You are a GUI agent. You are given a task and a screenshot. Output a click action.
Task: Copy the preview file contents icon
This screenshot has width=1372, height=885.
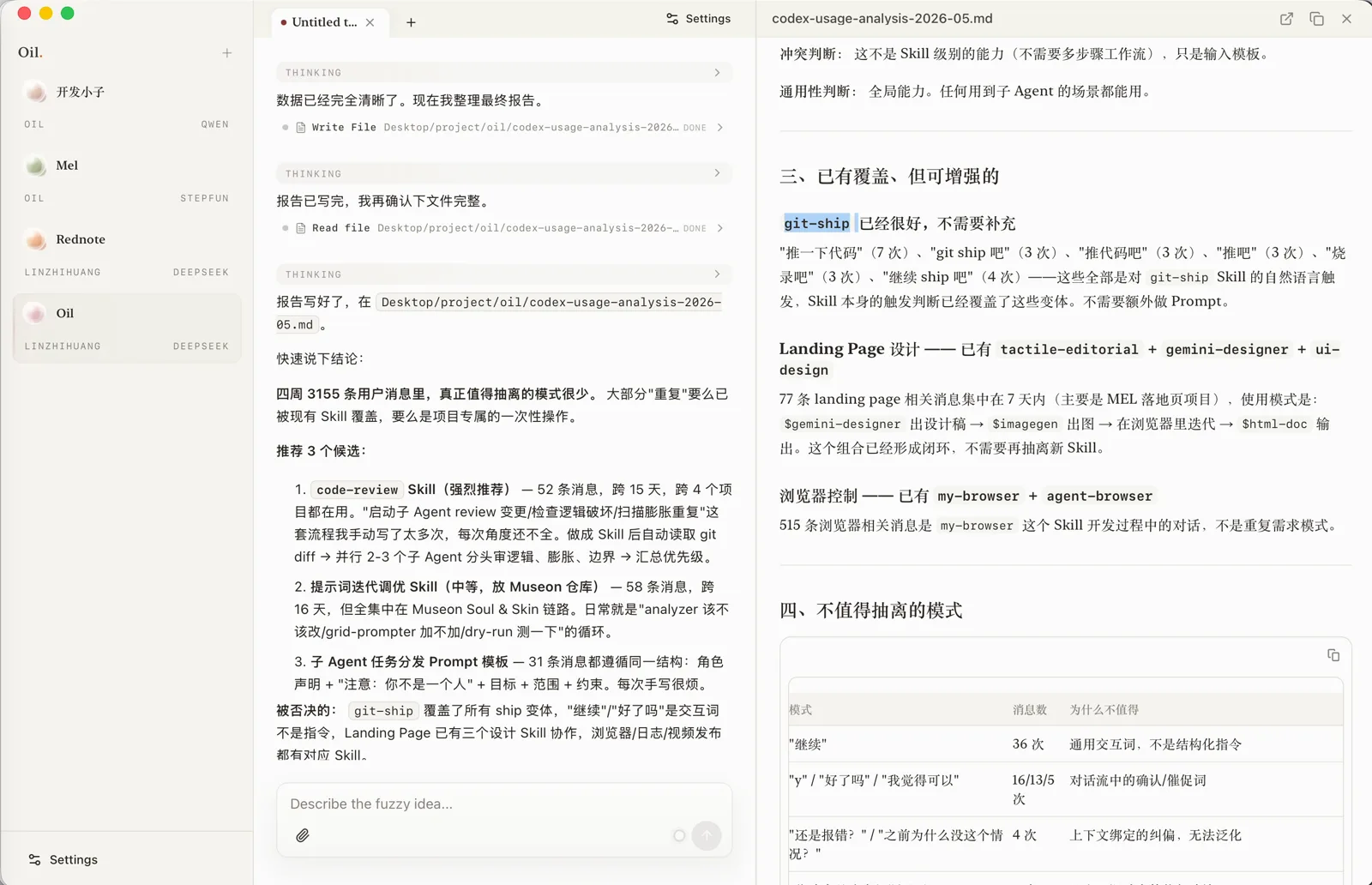click(x=1316, y=19)
